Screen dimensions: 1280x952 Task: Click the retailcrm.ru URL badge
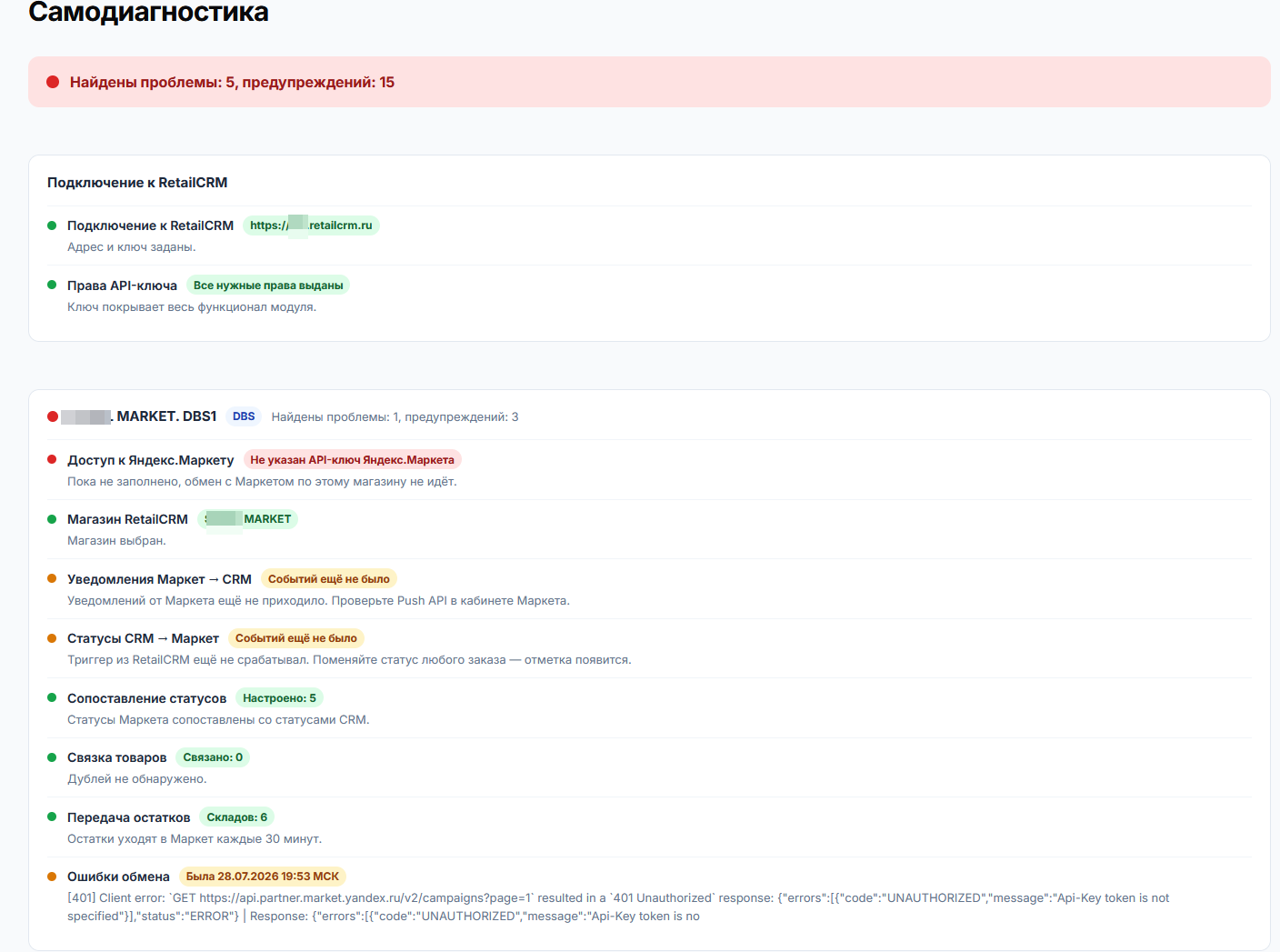[x=311, y=225]
